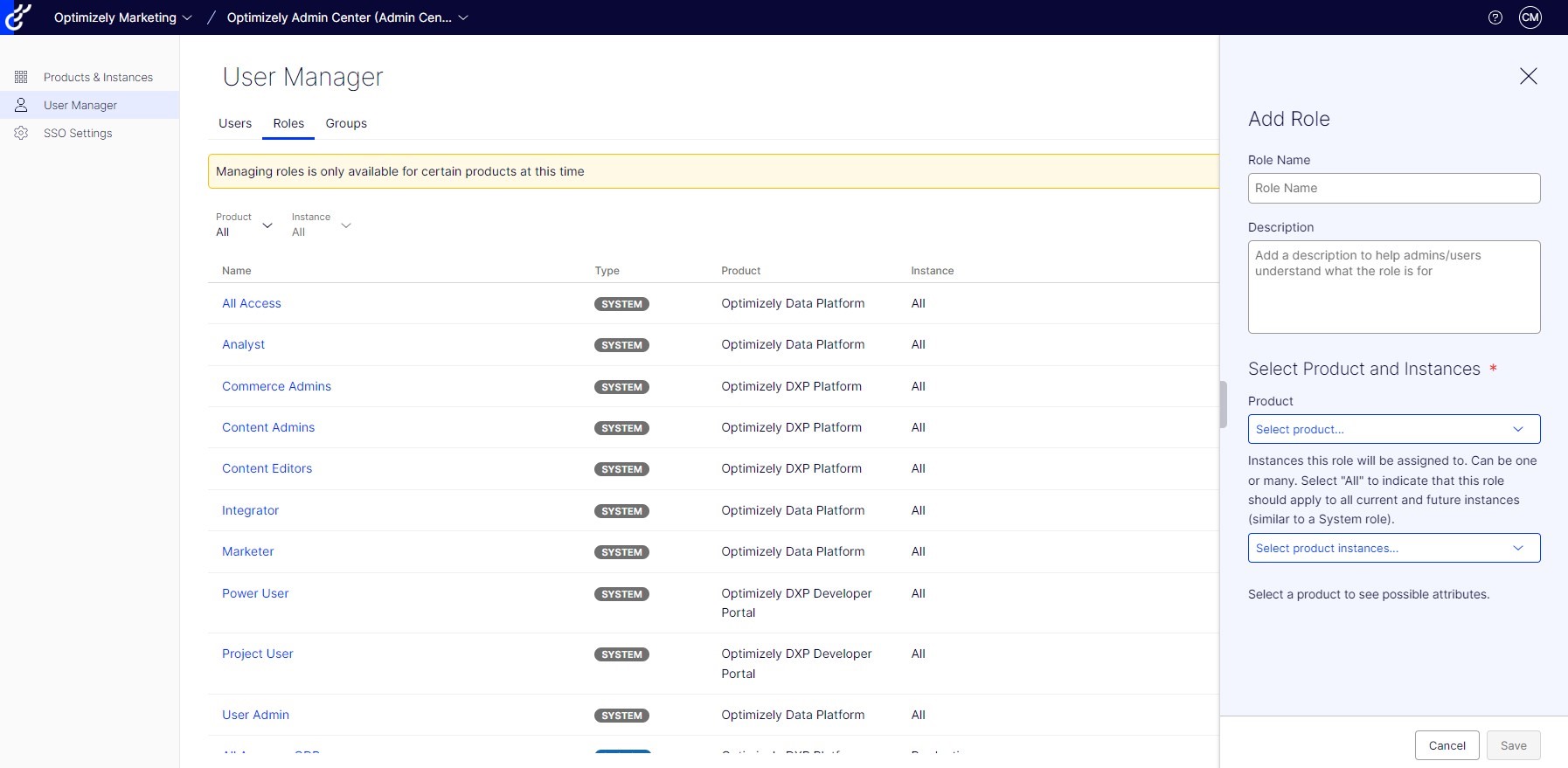The width and height of the screenshot is (1568, 768).
Task: Open the Marketer role
Action: (x=247, y=551)
